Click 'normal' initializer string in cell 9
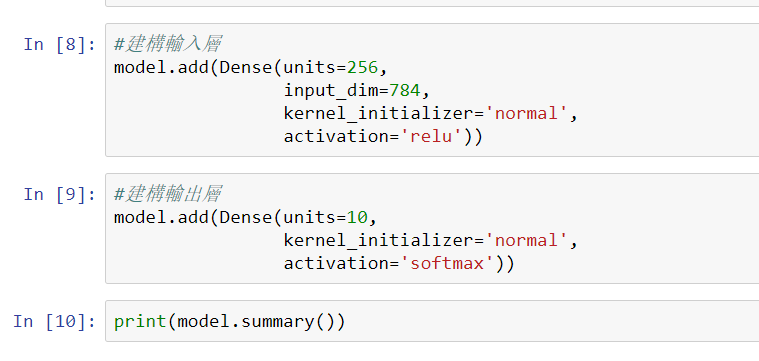This screenshot has width=759, height=361. point(526,241)
